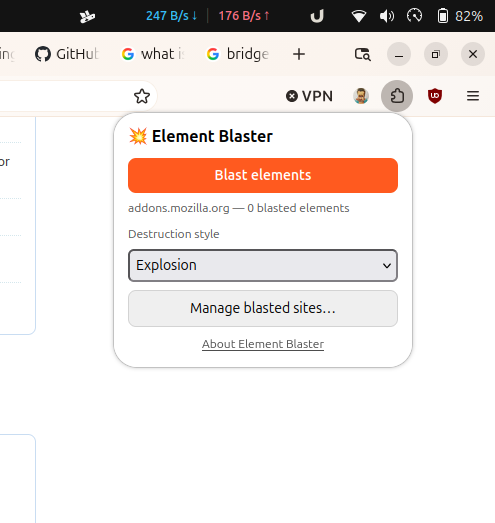Bookmark this page with the star icon
This screenshot has height=523, width=495.
[x=142, y=96]
